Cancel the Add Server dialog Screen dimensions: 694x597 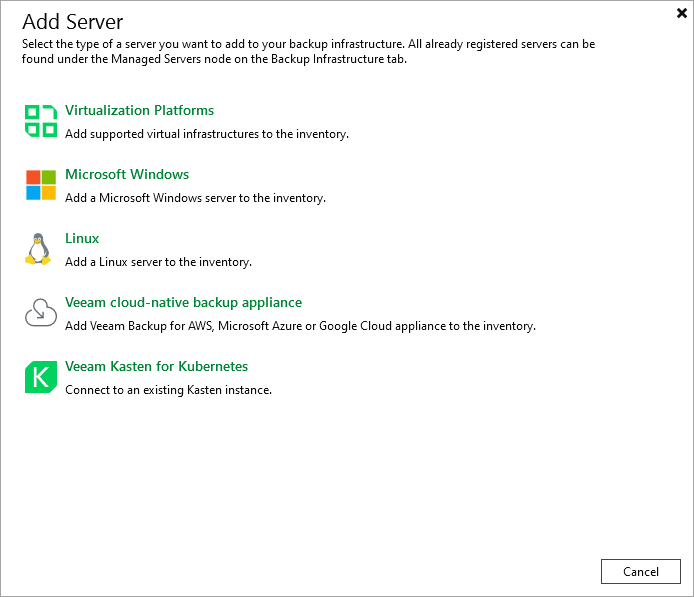(640, 571)
